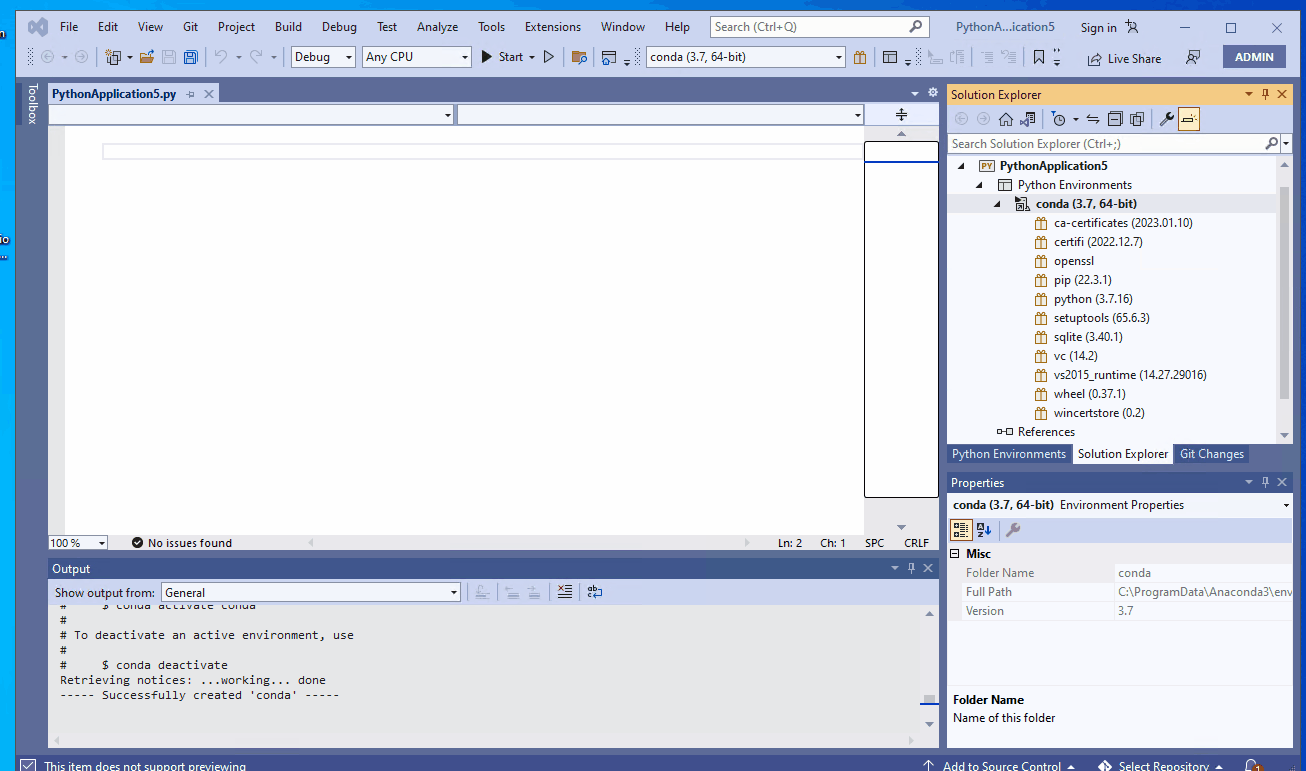Pin the Output panel

tap(911, 568)
